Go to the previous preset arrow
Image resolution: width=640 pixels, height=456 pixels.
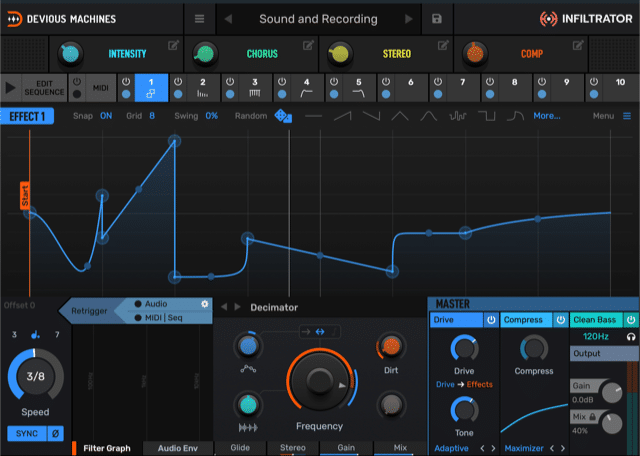[228, 19]
